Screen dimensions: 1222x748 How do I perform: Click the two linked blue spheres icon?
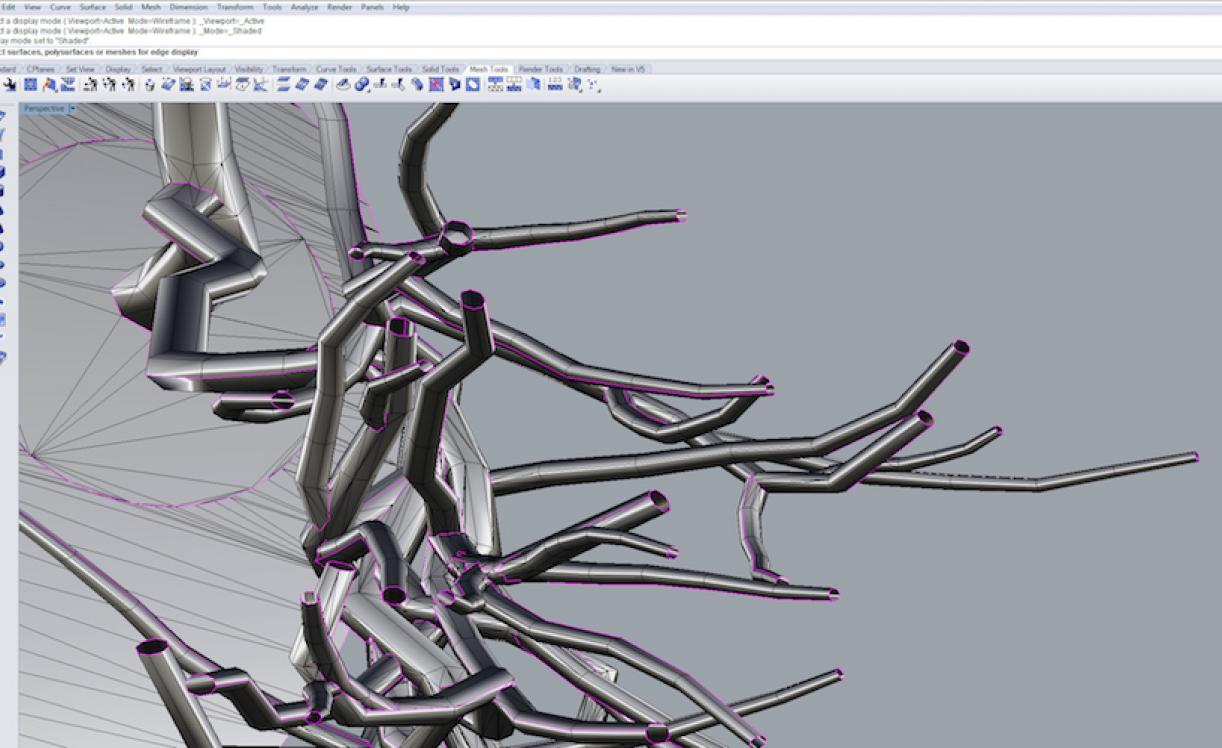coord(362,85)
